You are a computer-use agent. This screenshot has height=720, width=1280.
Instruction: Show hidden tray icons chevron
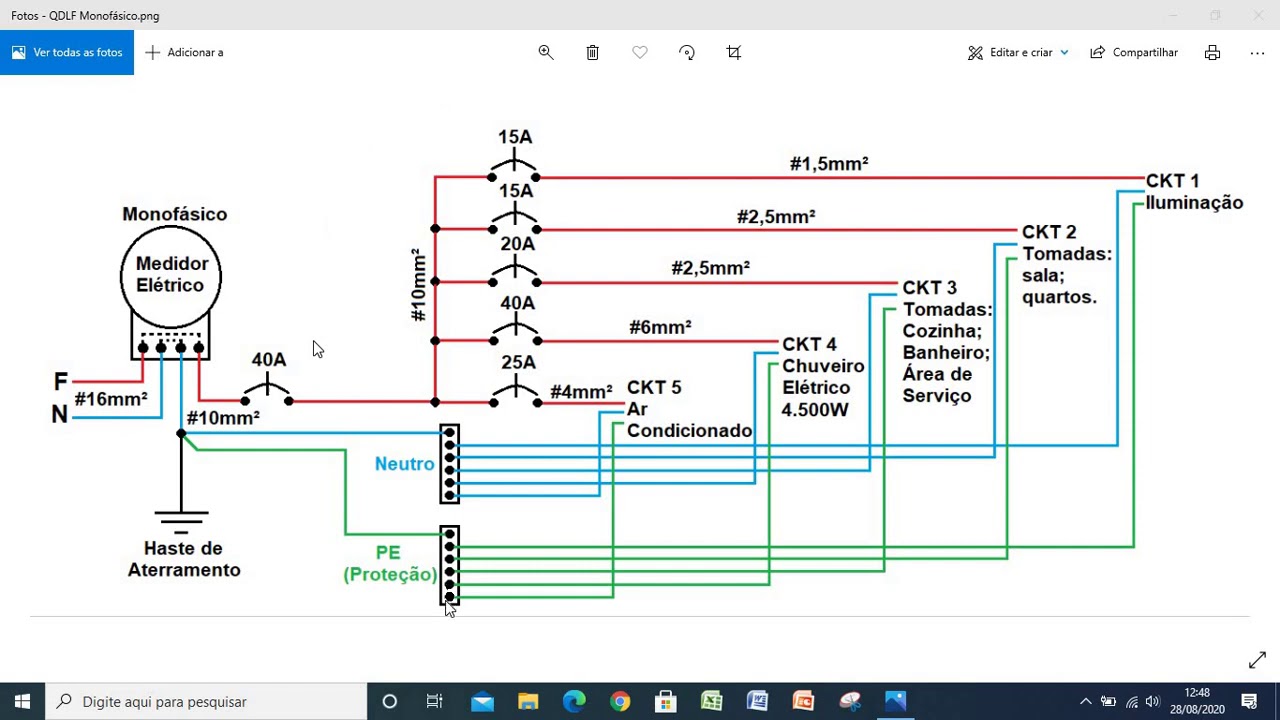(x=1085, y=701)
